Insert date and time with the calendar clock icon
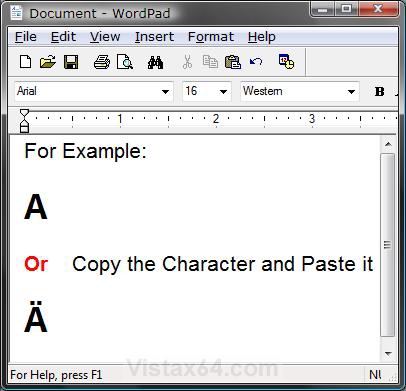Screen dimensions: 406x391 (x=286, y=61)
